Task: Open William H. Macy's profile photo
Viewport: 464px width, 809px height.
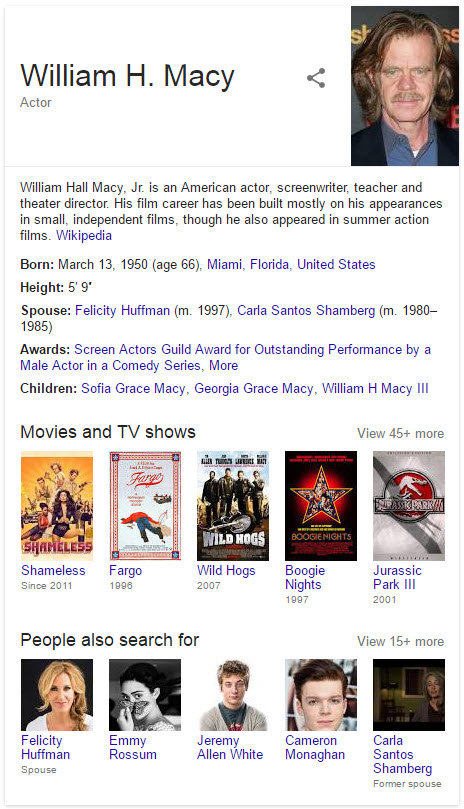Action: (405, 86)
